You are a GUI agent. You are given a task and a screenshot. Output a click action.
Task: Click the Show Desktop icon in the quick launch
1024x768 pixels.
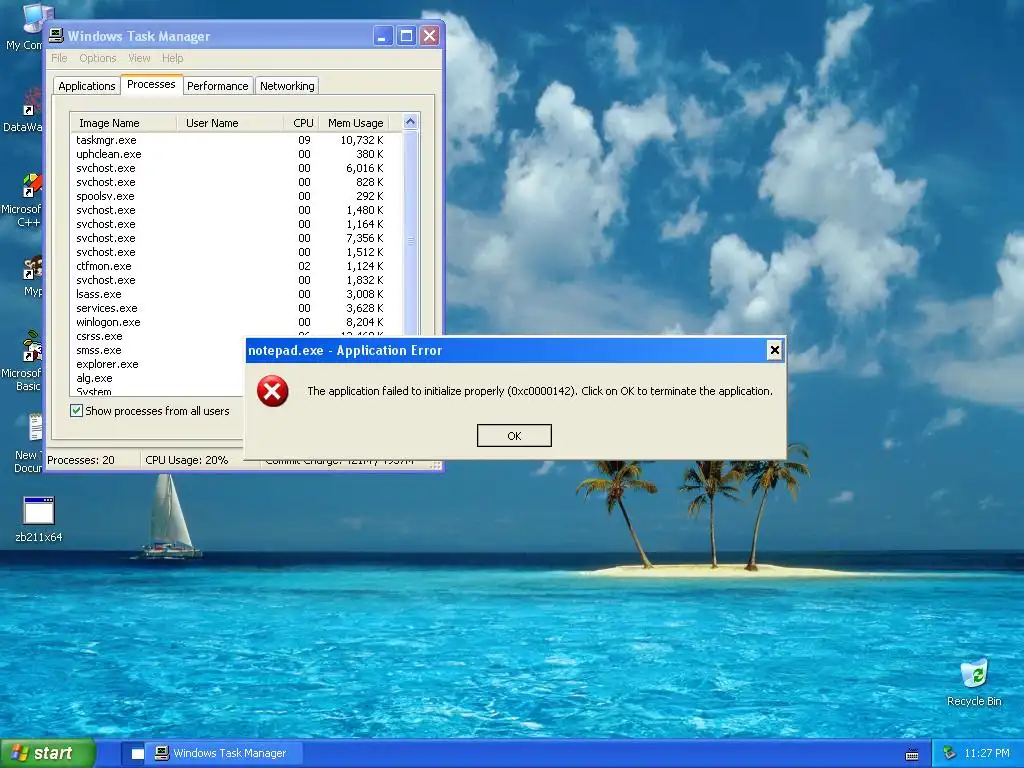tap(137, 754)
